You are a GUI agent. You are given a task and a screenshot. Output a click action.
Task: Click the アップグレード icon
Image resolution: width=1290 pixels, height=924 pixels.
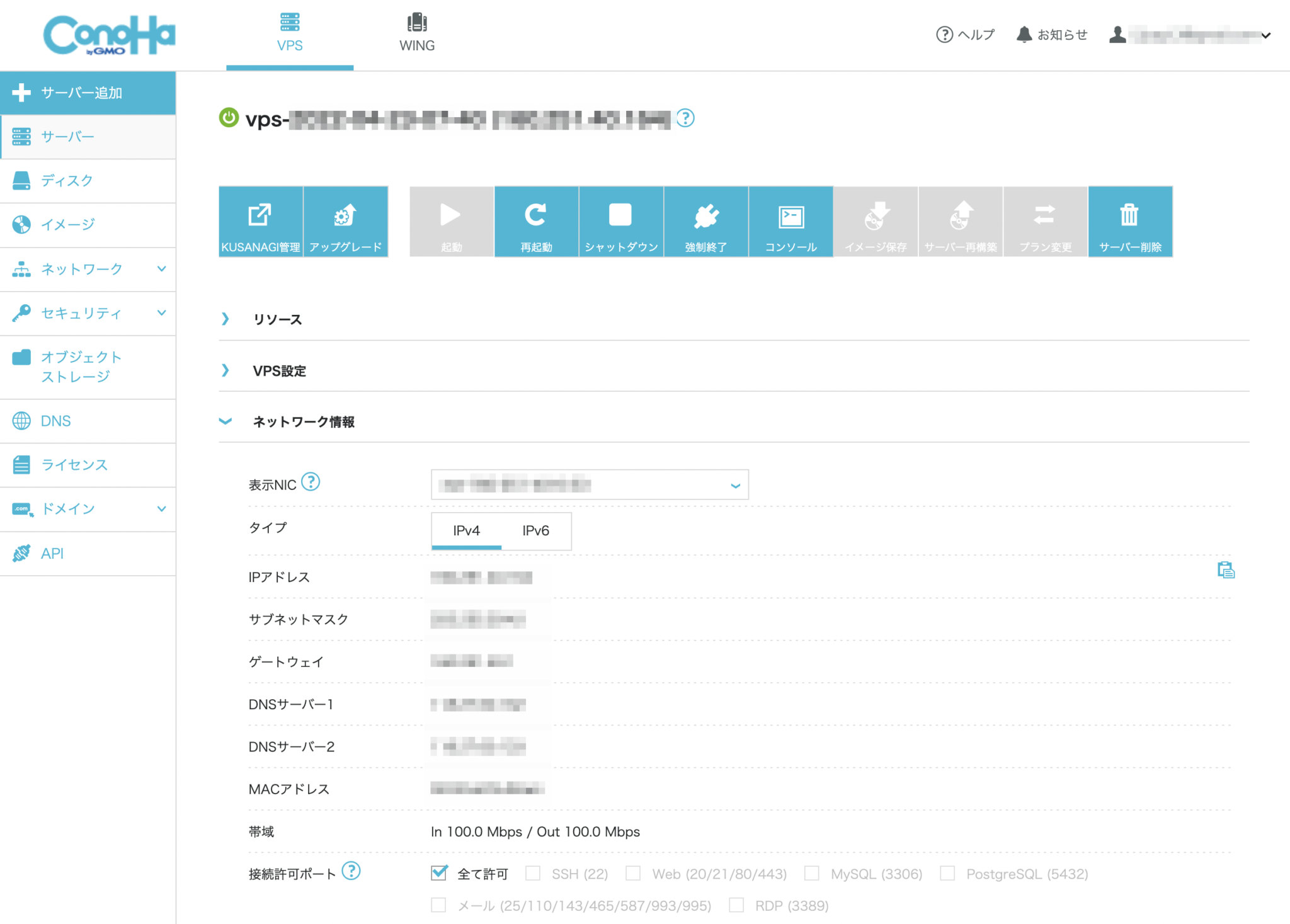coord(345,221)
